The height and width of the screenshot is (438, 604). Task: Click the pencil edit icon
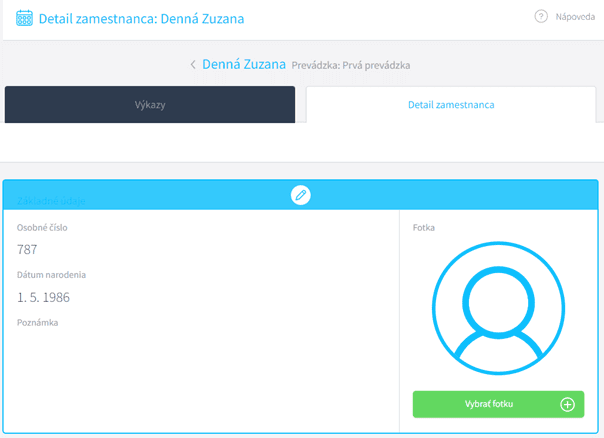click(301, 195)
